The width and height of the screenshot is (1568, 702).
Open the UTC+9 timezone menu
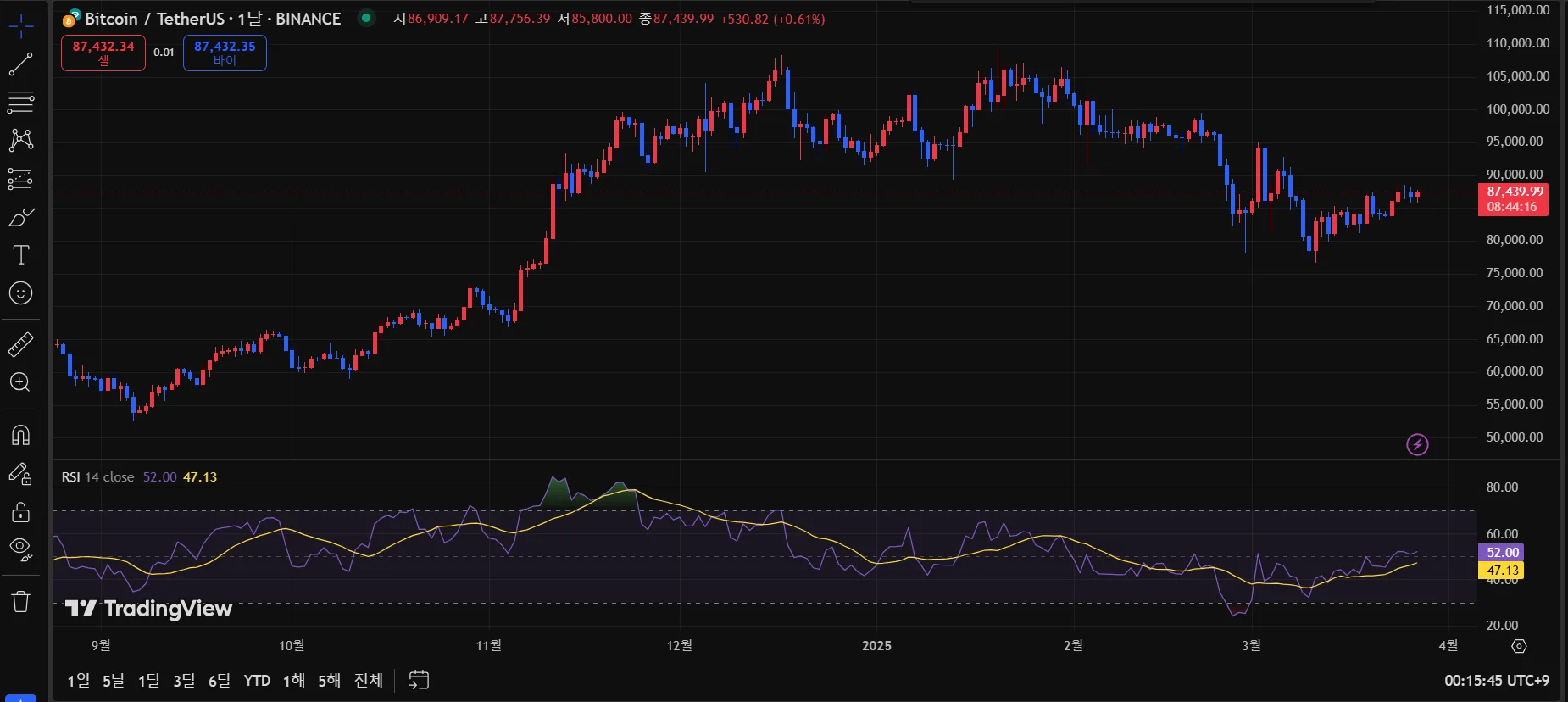pos(1497,681)
